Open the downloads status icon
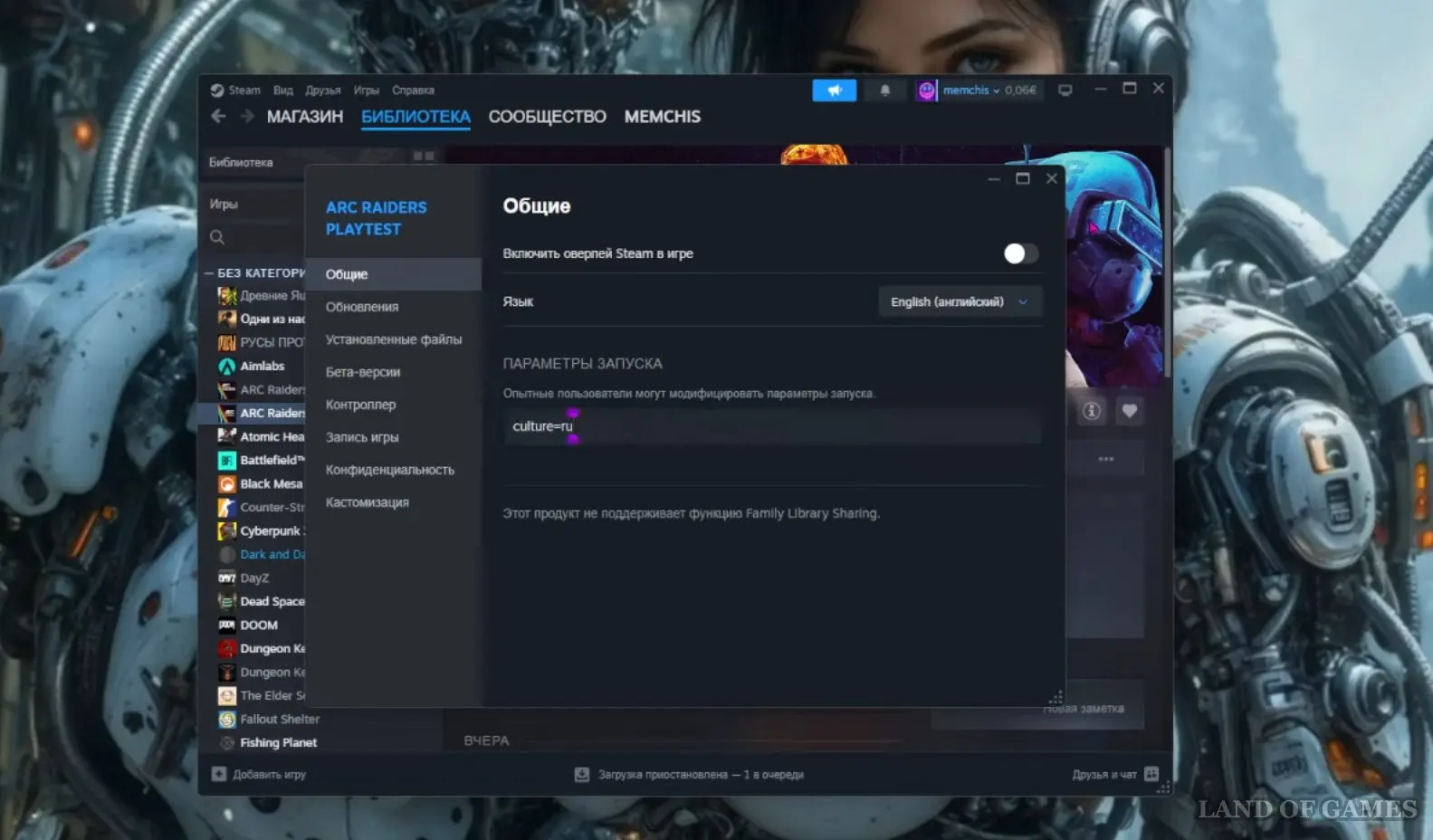The image size is (1433, 840). 582,775
